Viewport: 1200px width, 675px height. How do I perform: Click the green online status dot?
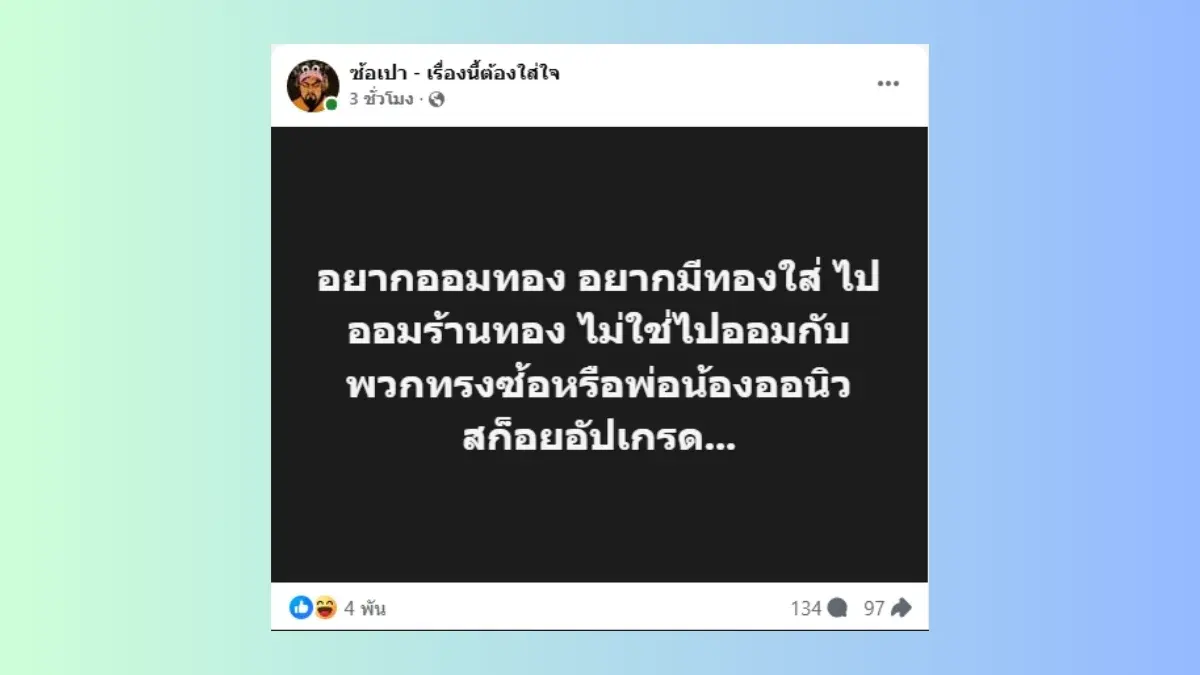click(331, 104)
